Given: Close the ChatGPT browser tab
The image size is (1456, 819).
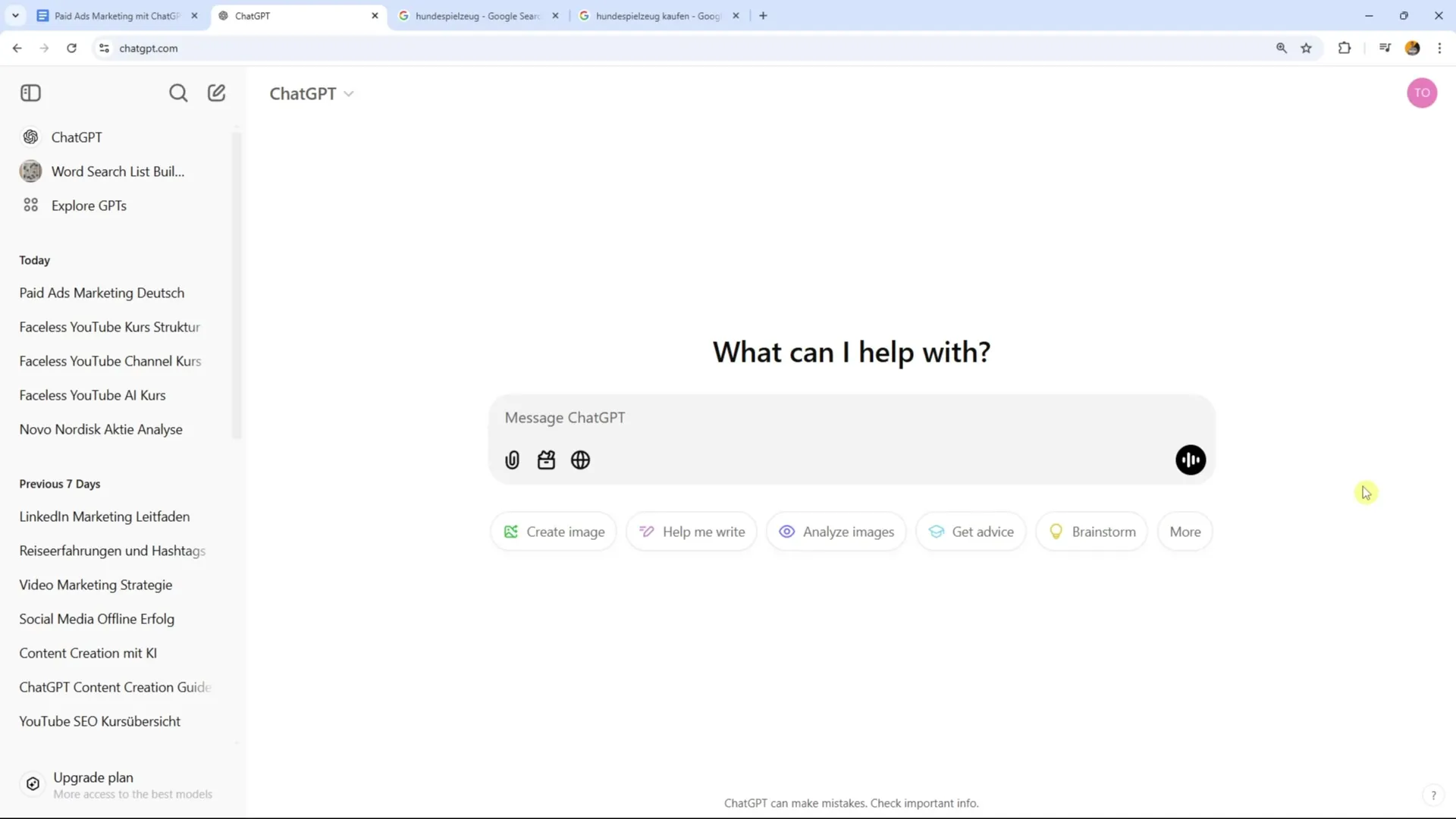Looking at the screenshot, I should (375, 16).
